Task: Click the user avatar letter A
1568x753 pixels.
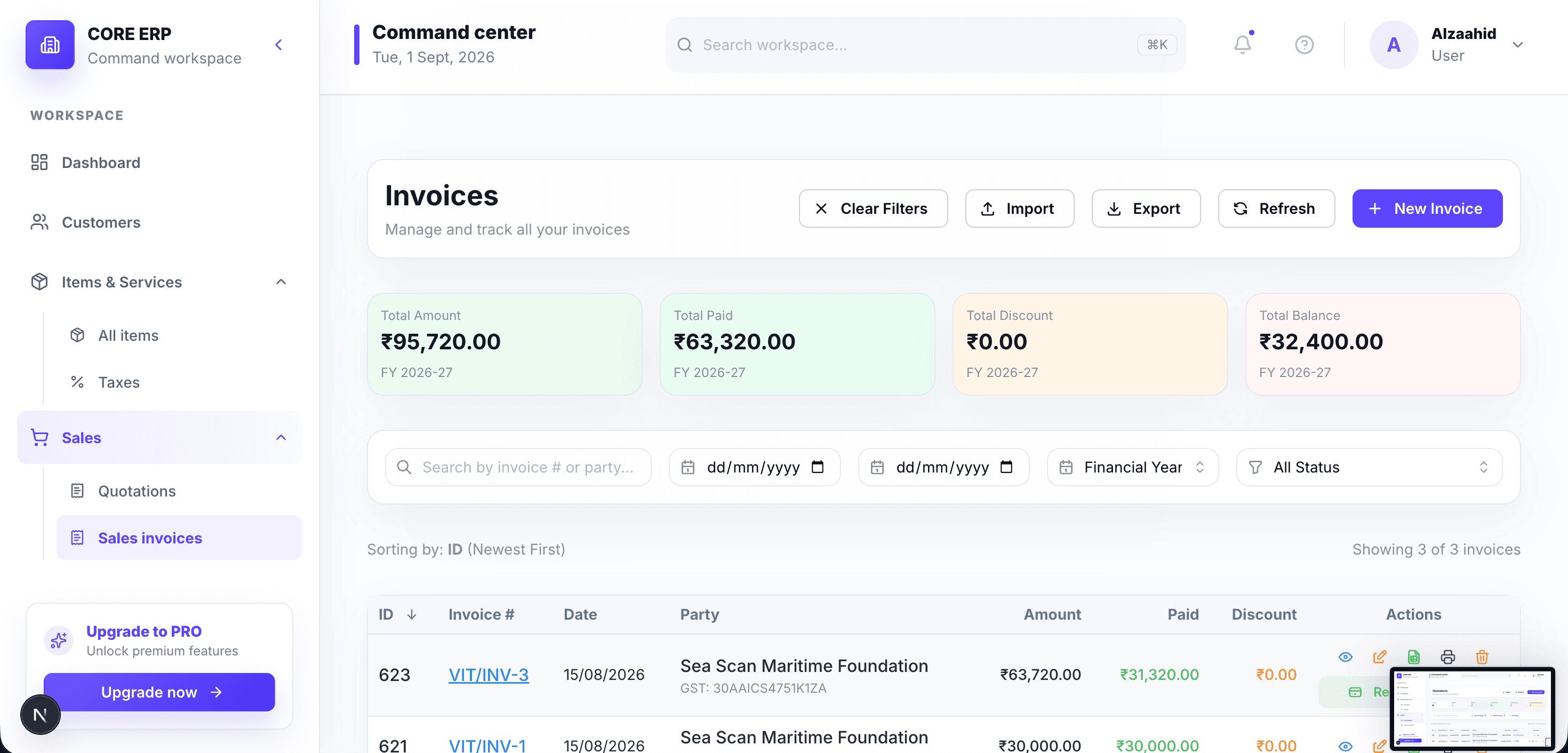Action: [1394, 44]
